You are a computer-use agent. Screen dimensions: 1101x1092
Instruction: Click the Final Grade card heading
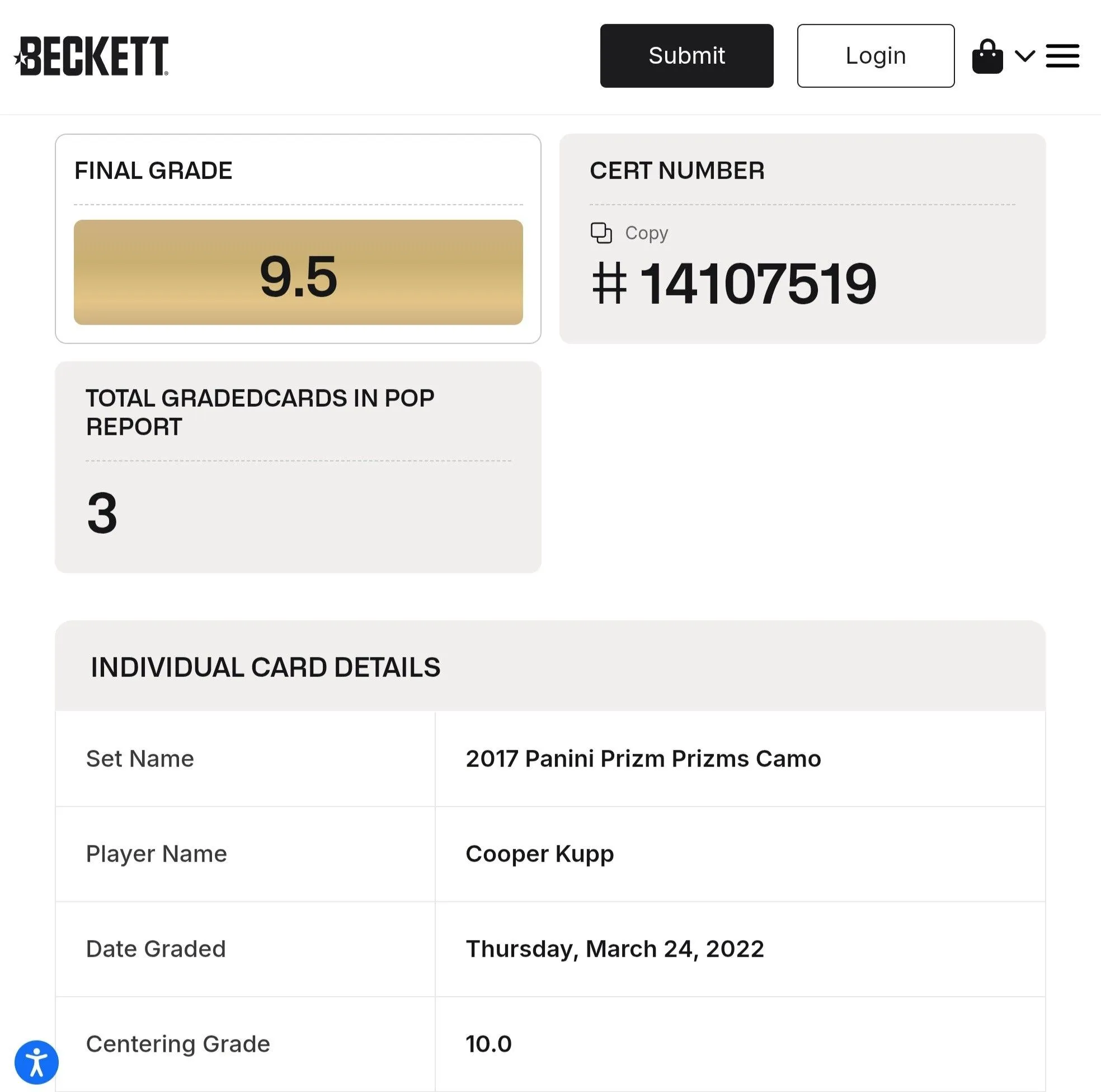click(153, 171)
